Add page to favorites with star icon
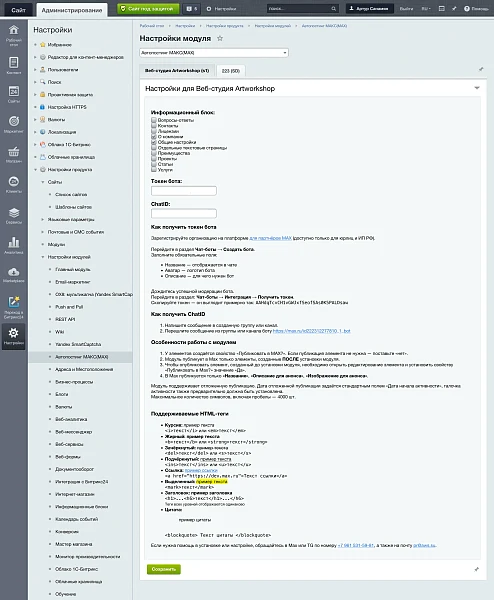The image size is (494, 600). (x=220, y=38)
